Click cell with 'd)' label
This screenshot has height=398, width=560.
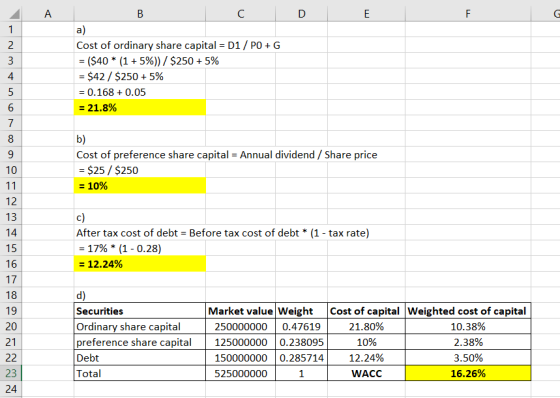pyautogui.click(x=140, y=295)
